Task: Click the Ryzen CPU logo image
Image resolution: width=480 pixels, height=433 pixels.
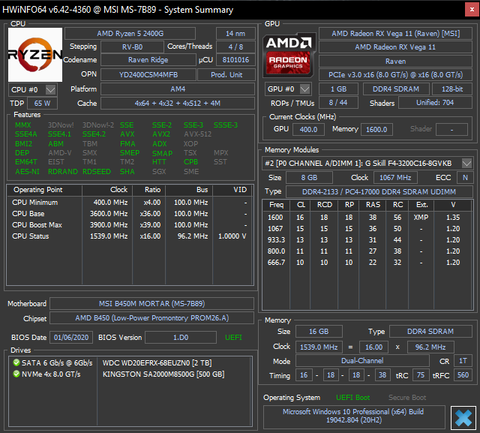Action: (35, 55)
